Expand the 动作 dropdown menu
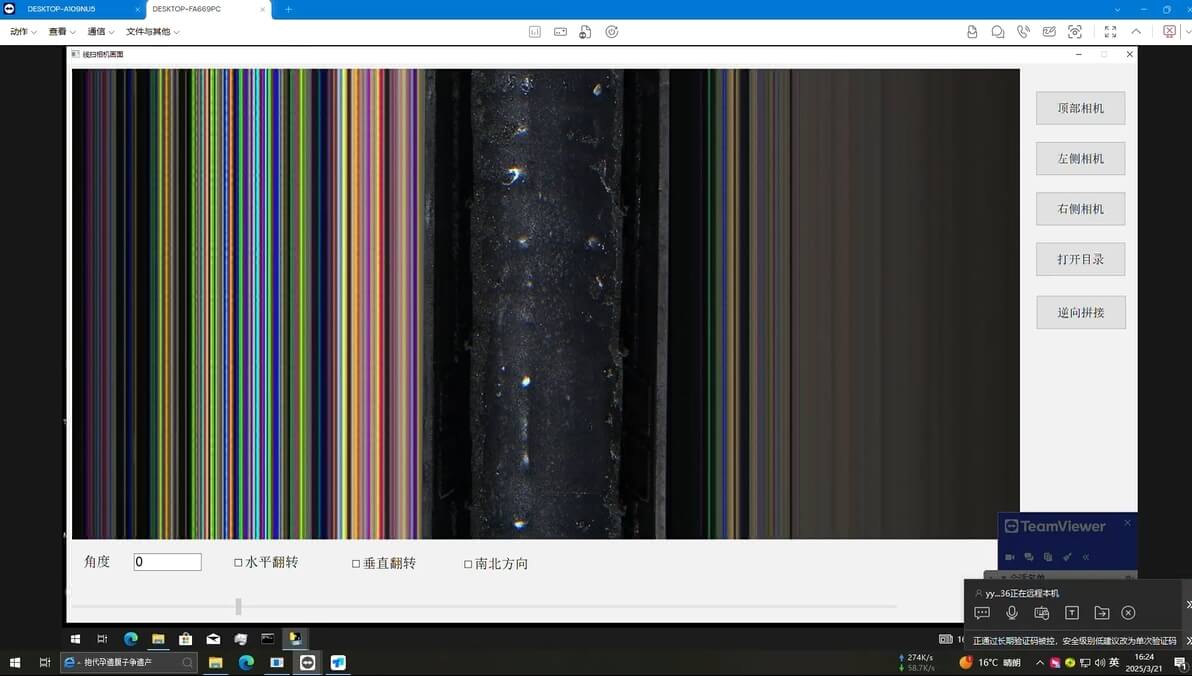The height and width of the screenshot is (676, 1192). (x=23, y=32)
